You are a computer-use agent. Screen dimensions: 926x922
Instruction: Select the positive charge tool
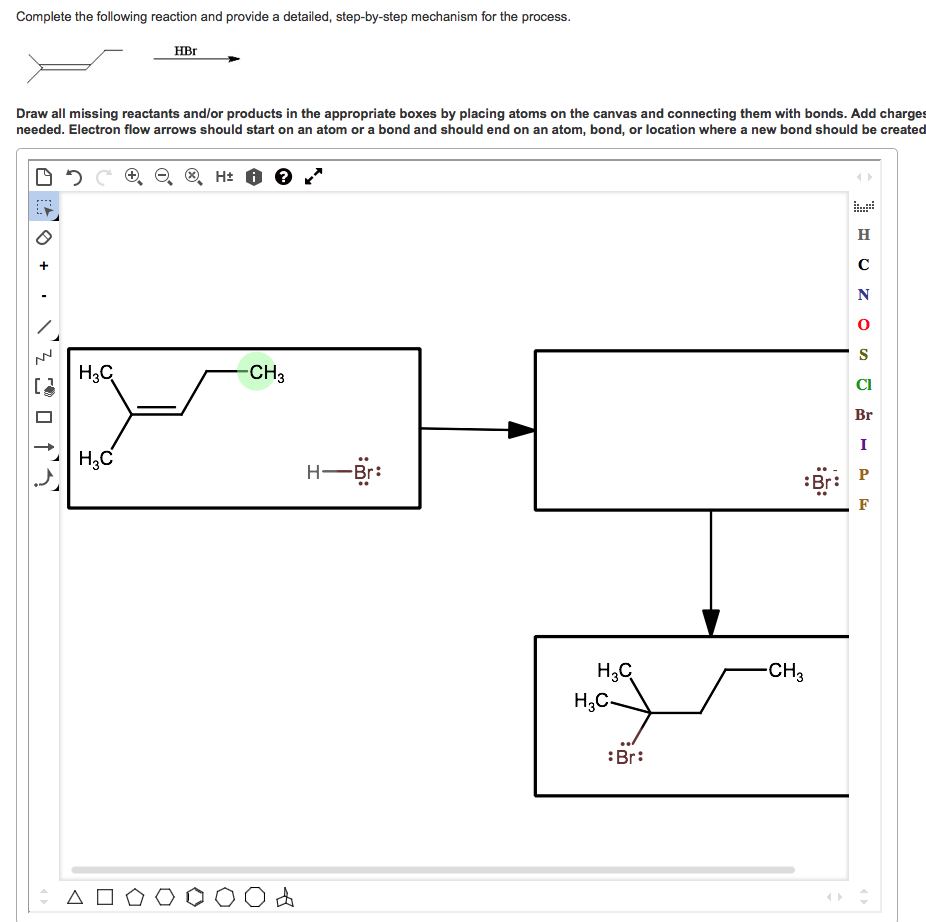(44, 266)
